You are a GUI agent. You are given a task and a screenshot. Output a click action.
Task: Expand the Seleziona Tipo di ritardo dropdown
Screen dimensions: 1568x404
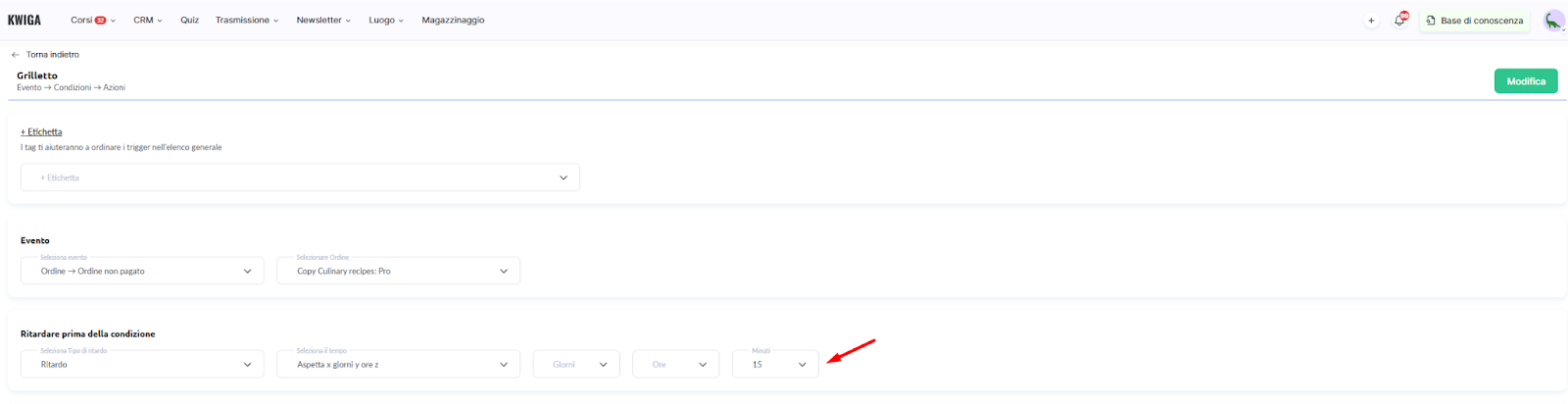click(x=142, y=364)
